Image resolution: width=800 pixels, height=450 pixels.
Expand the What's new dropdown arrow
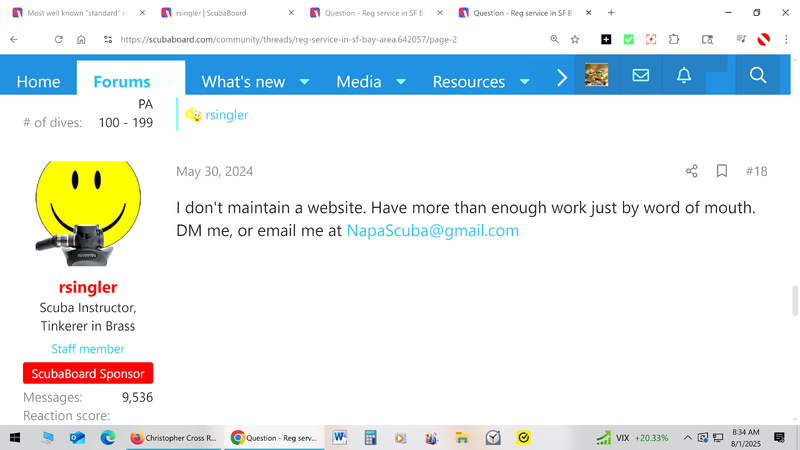click(304, 81)
